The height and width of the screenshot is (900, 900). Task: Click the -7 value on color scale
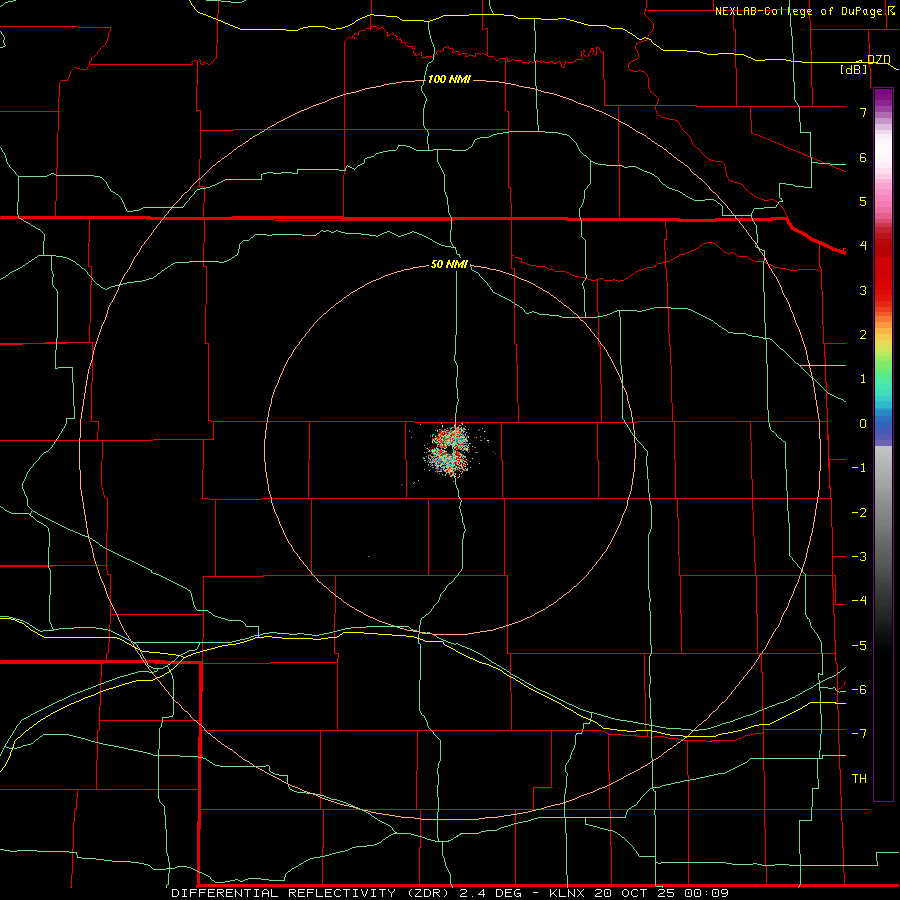(x=859, y=734)
